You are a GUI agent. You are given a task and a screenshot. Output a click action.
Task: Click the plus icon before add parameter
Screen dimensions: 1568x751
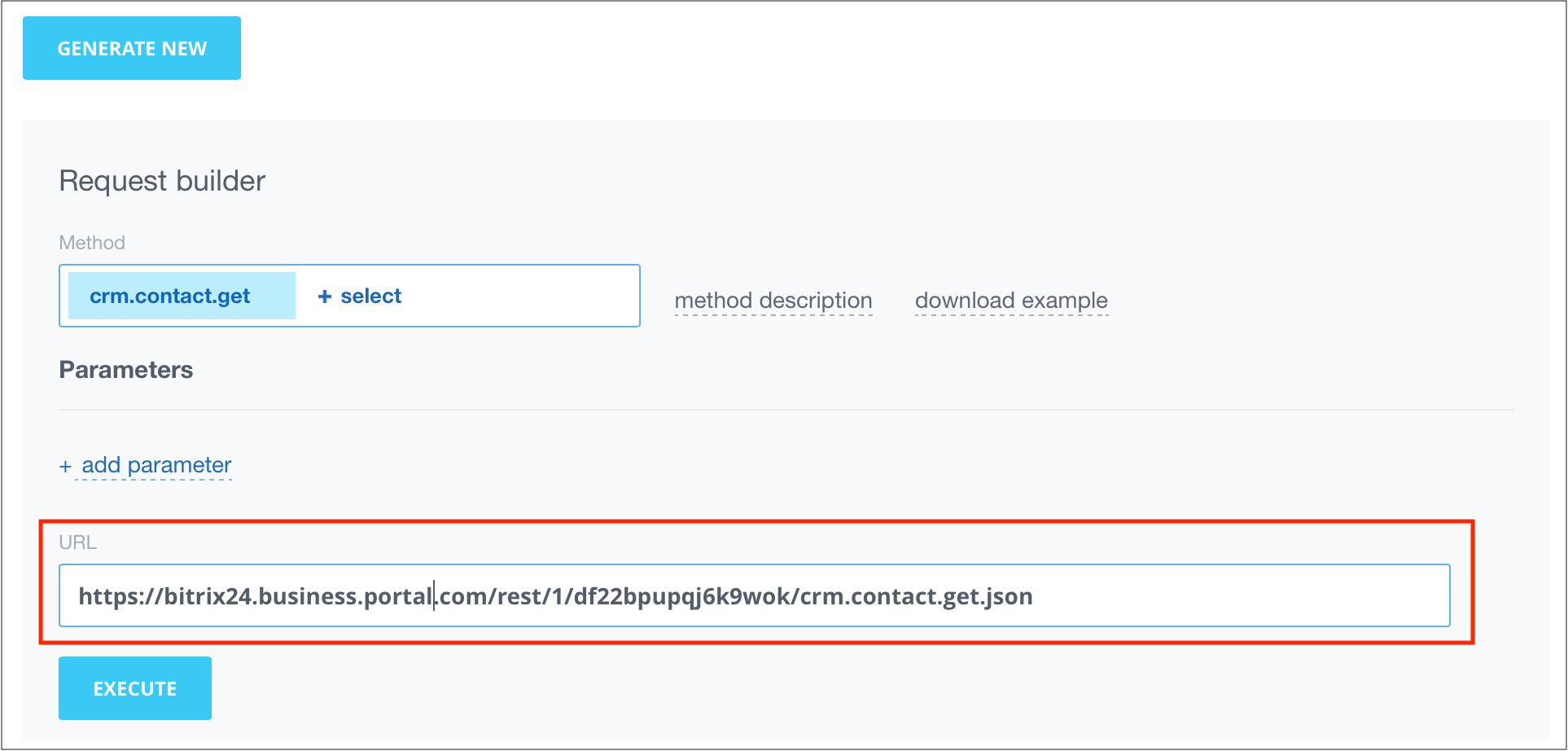tap(66, 465)
